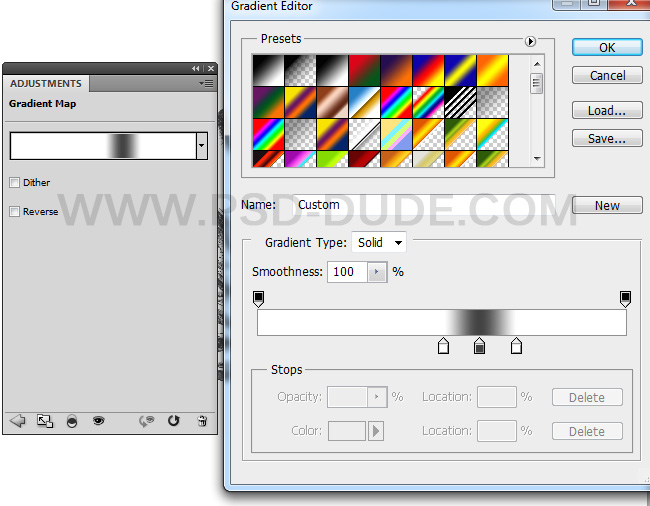Choose the Red, Green preset
The width and height of the screenshot is (650, 506).
pyautogui.click(x=364, y=70)
